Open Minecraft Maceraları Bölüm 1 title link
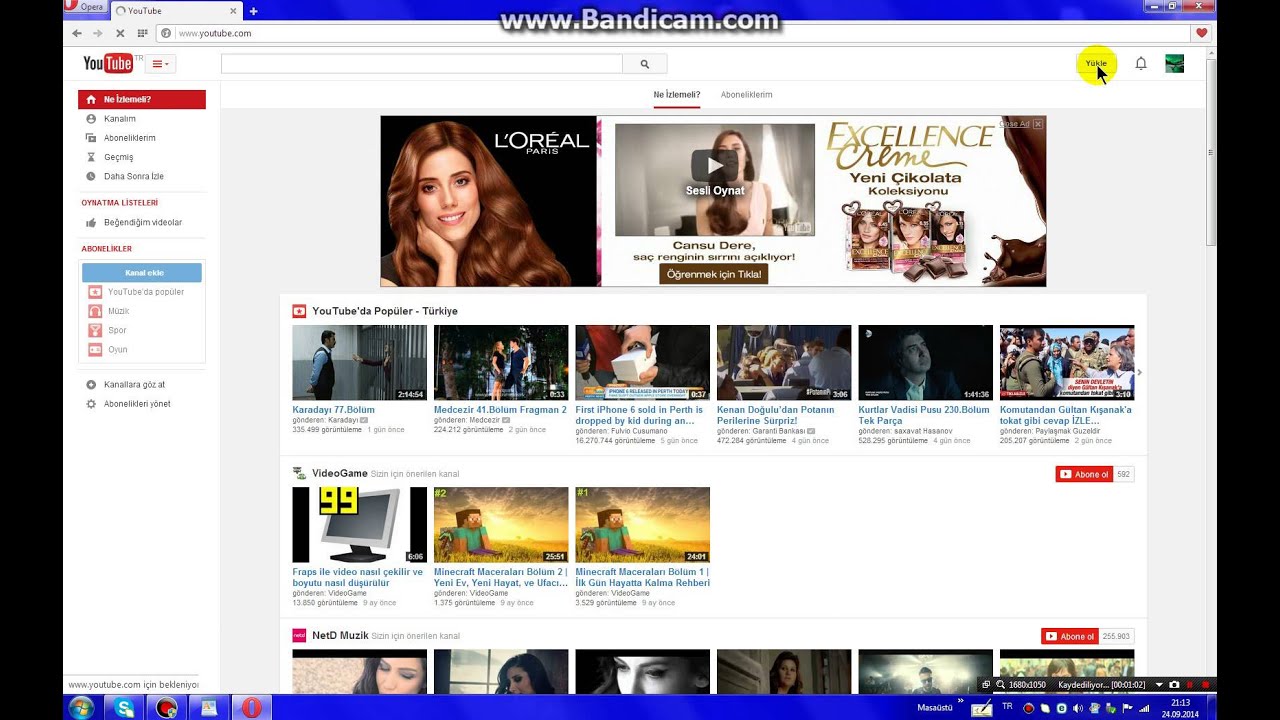Screen dimensions: 1280x720 pyautogui.click(x=642, y=577)
